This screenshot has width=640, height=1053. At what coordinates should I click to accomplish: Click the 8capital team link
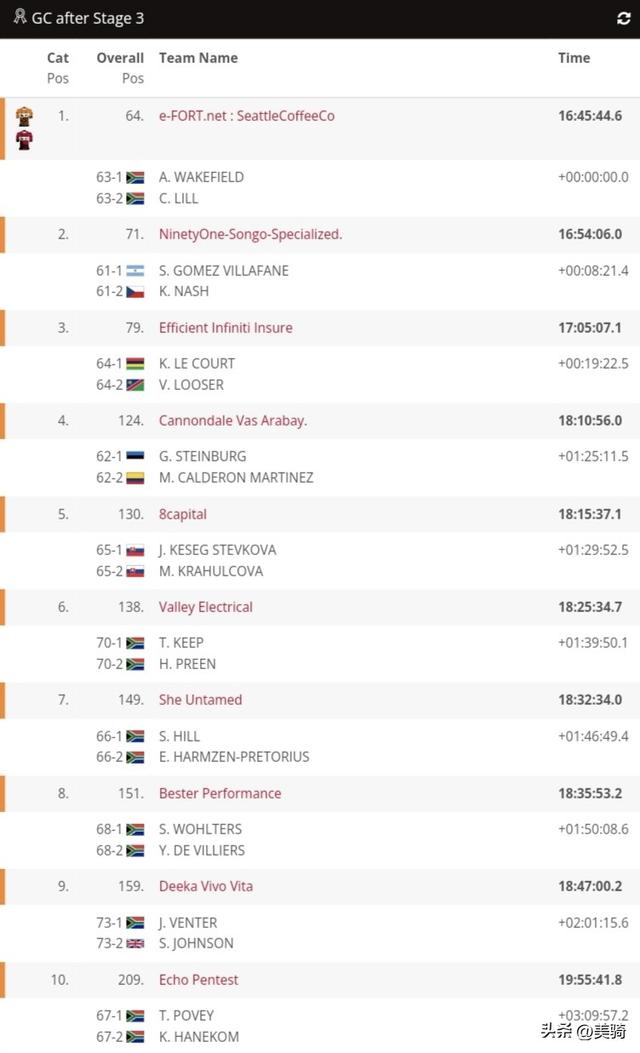(183, 514)
